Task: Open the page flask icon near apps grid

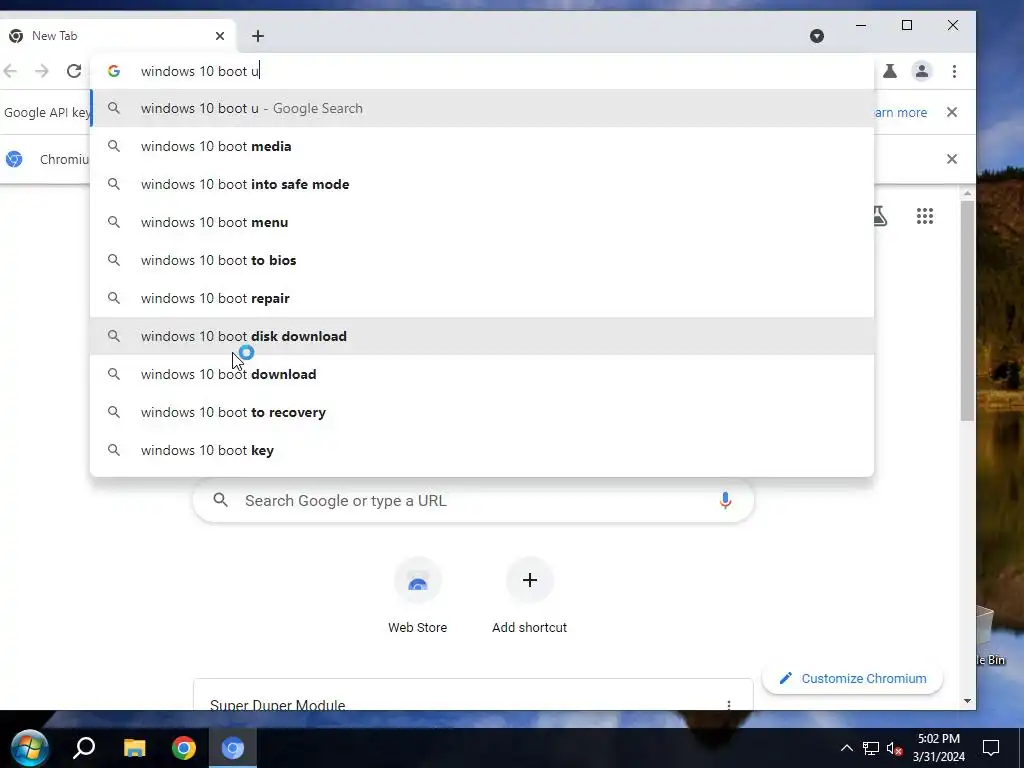Action: (x=880, y=216)
